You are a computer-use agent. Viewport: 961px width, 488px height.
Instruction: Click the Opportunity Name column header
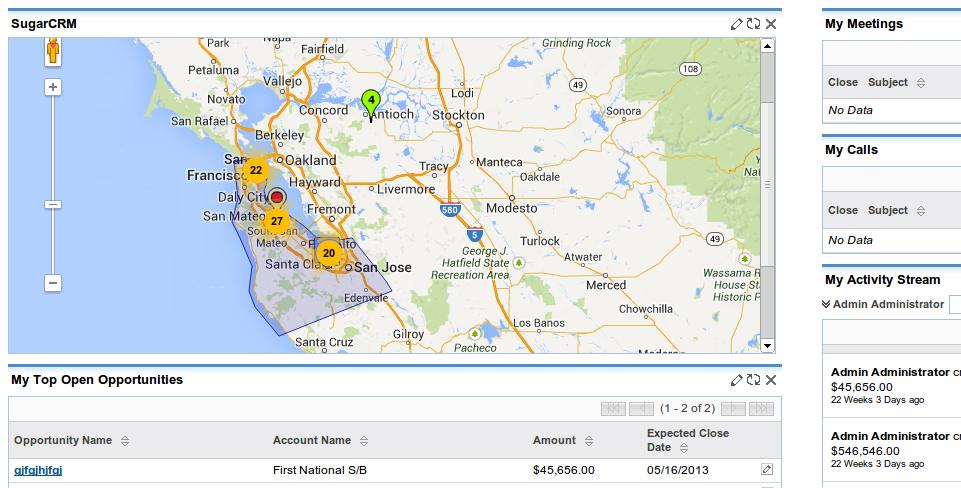63,440
